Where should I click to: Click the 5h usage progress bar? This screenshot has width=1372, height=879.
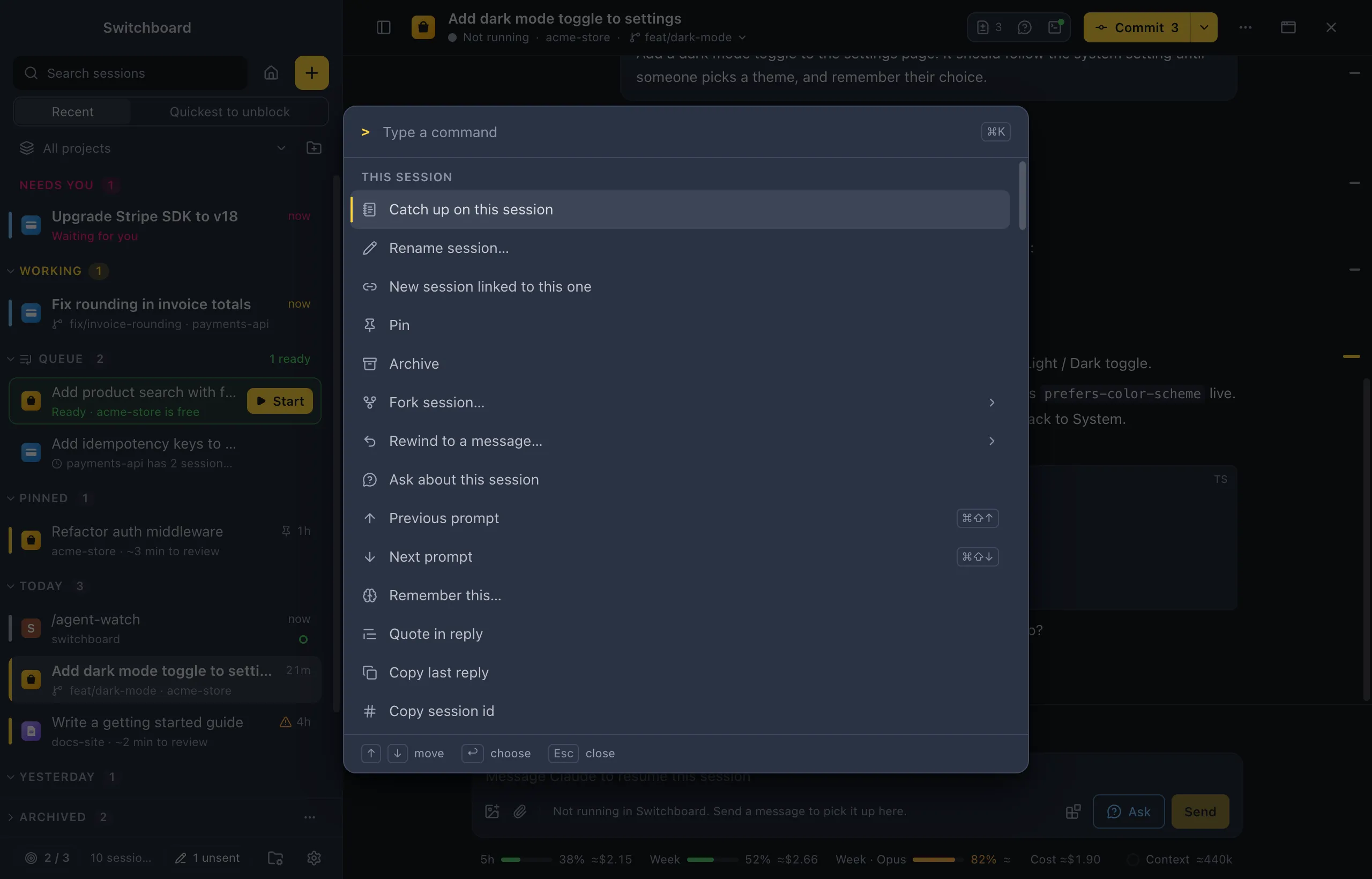point(526,860)
